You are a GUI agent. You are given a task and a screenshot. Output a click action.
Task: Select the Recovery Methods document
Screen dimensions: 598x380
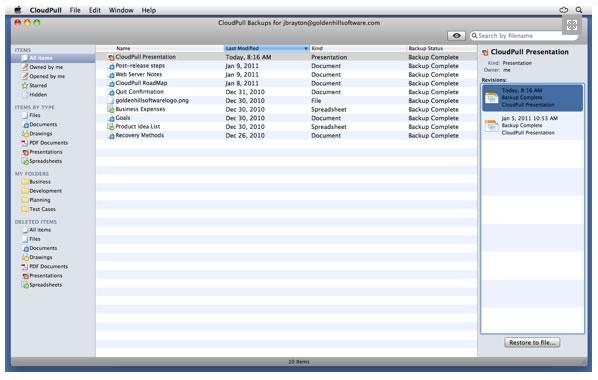[x=140, y=135]
